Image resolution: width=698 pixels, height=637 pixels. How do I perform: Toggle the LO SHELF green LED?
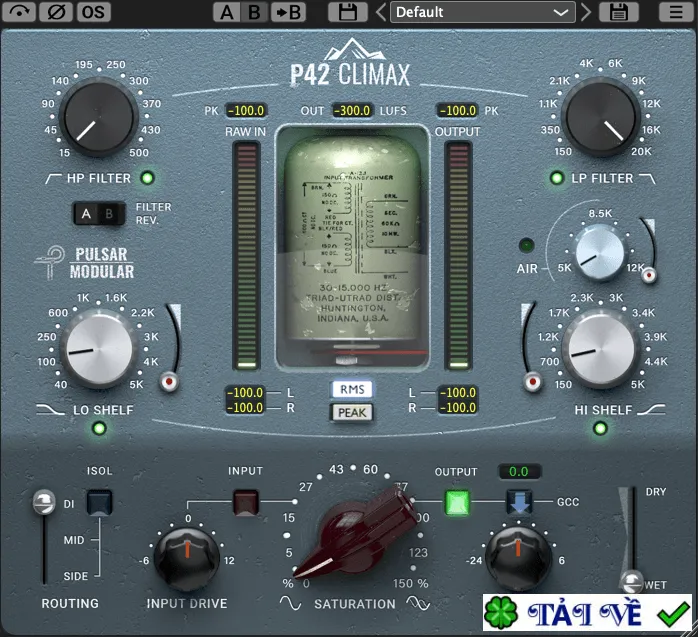[99, 428]
